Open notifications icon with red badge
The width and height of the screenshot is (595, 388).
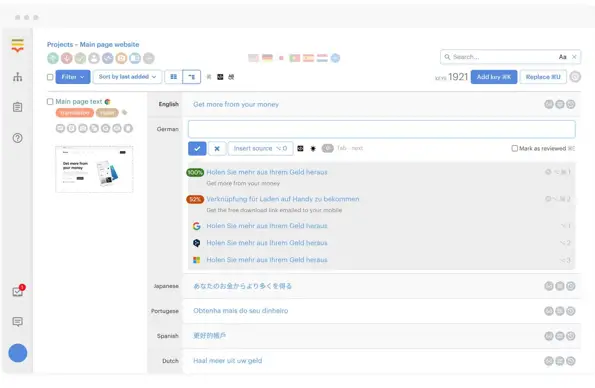(x=18, y=291)
